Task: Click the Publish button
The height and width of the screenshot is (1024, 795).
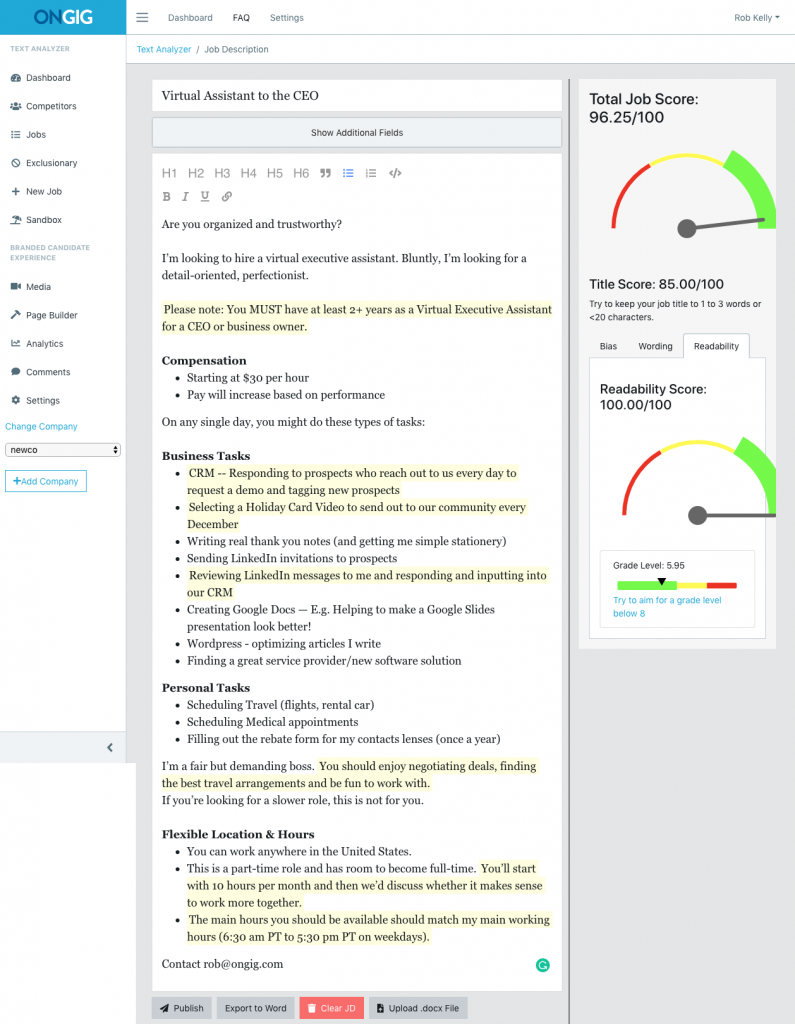Action: tap(181, 1008)
